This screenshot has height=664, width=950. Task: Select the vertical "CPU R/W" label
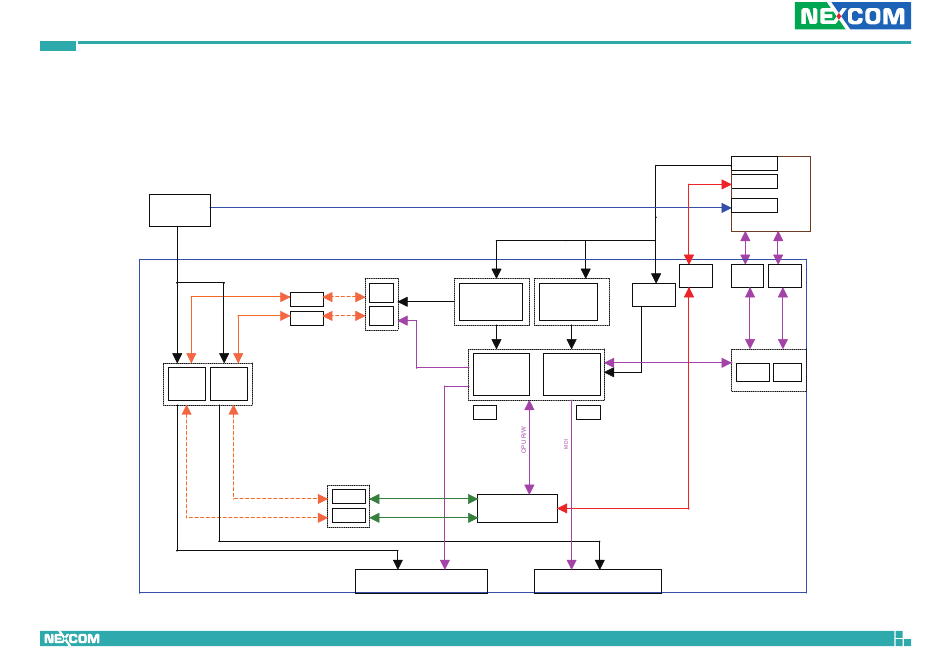coord(523,440)
